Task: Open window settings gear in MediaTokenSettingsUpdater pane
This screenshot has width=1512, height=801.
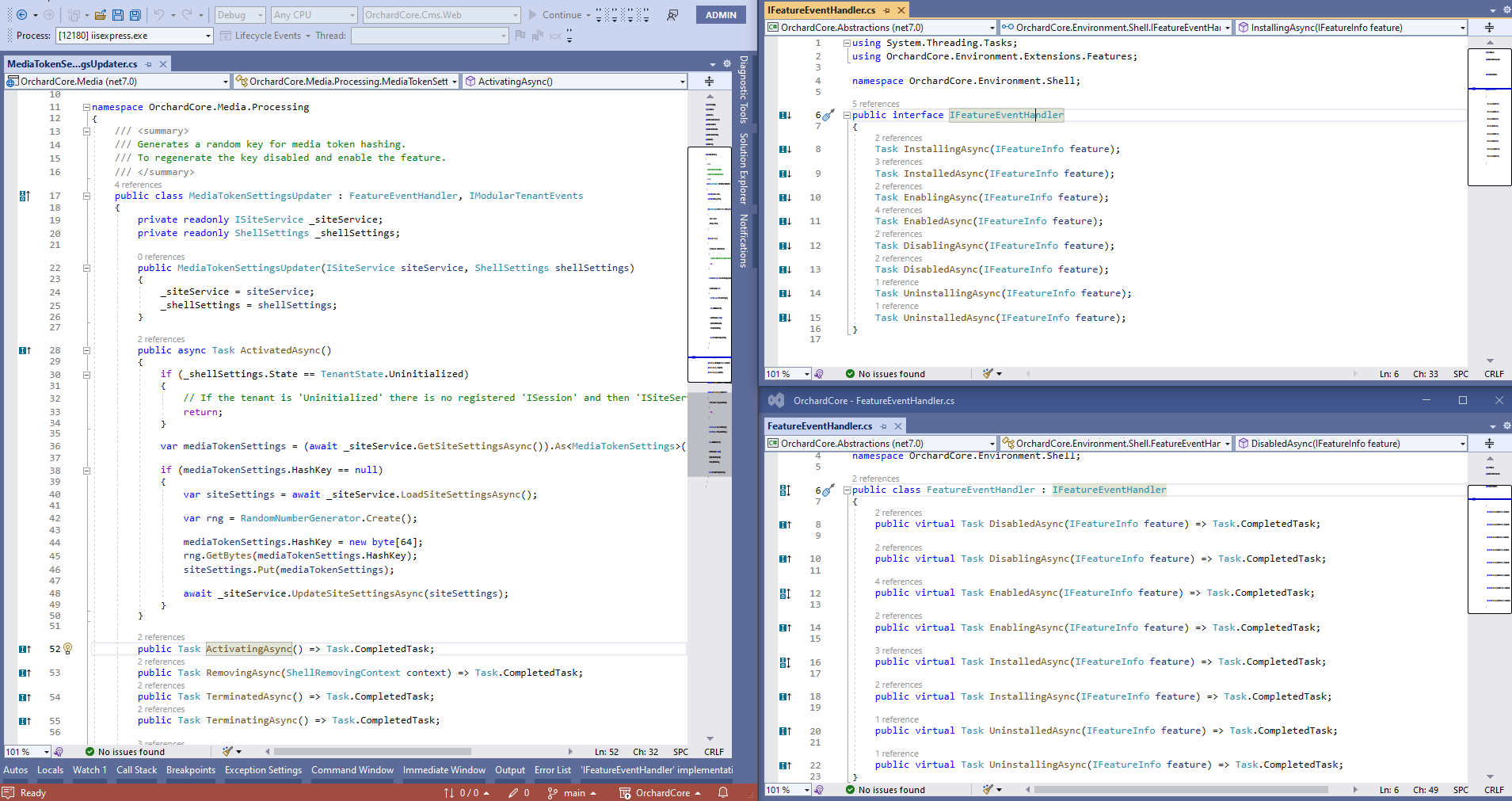Action: [726, 63]
